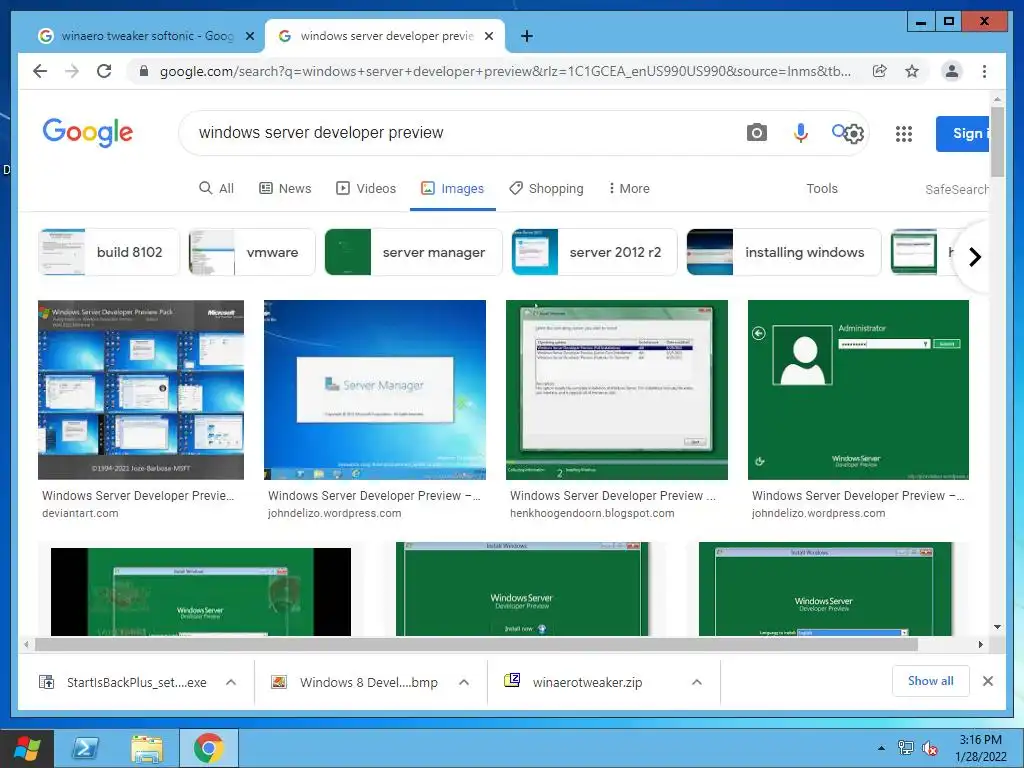Image resolution: width=1024 pixels, height=768 pixels.
Task: Open Google quick settings gear
Action: click(x=854, y=135)
